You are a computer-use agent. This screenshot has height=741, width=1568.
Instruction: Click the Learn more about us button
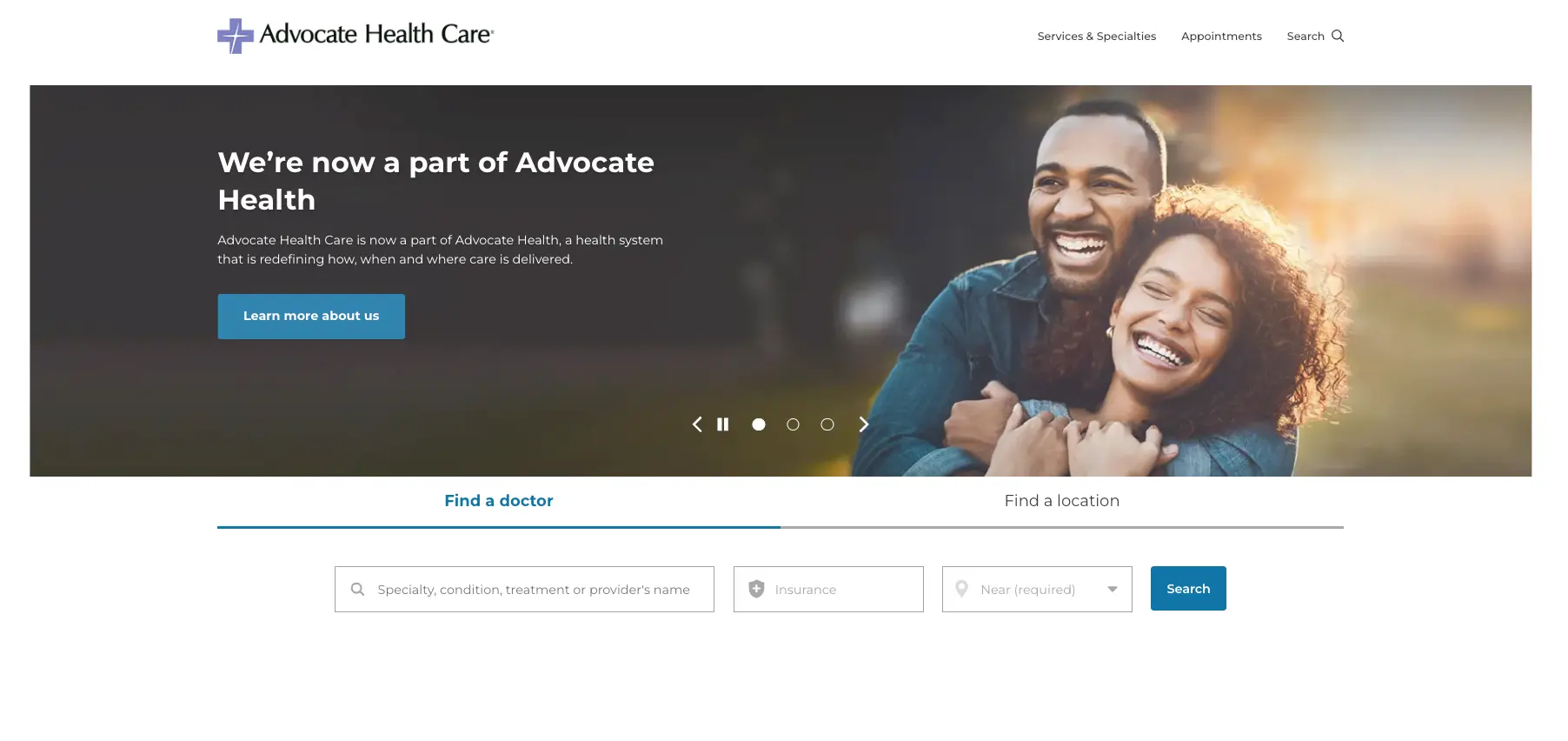pyautogui.click(x=311, y=317)
